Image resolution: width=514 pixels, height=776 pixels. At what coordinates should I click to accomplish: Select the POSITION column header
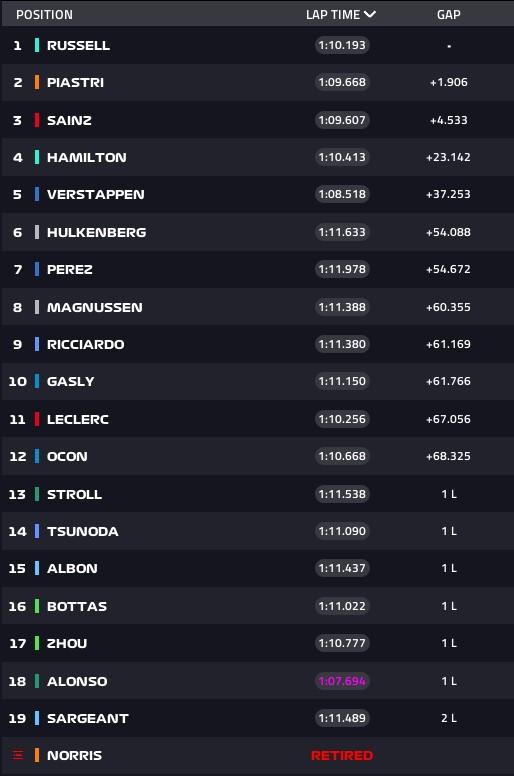point(45,14)
